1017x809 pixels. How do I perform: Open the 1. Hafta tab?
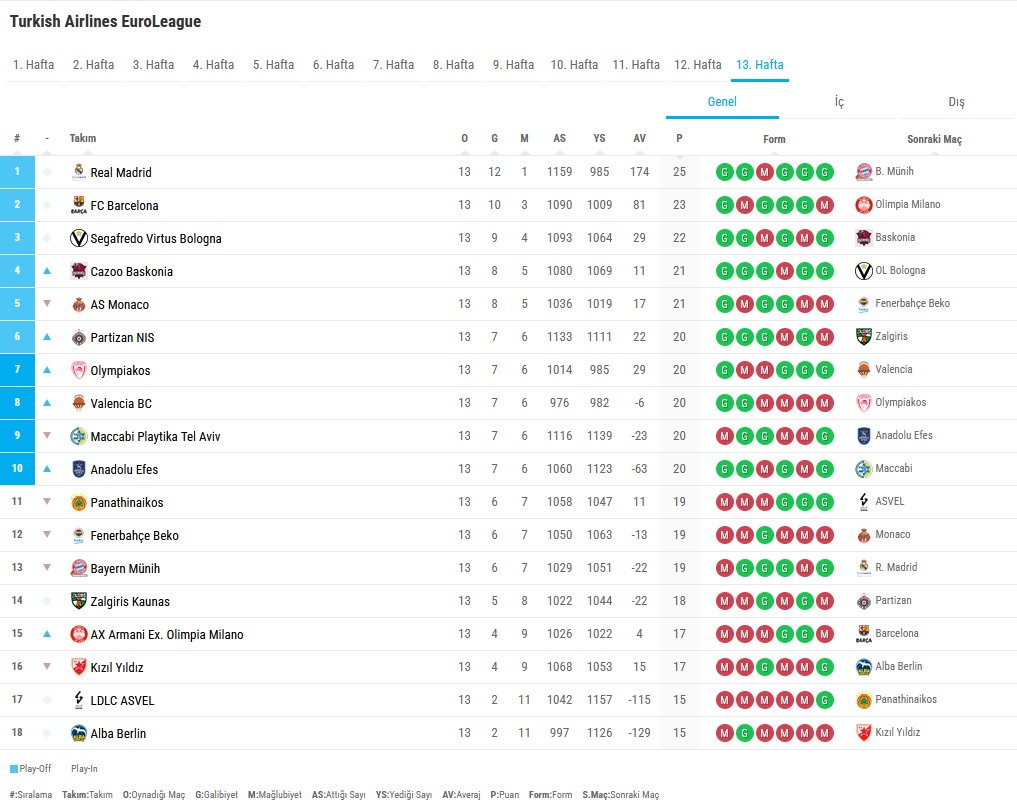tap(34, 65)
